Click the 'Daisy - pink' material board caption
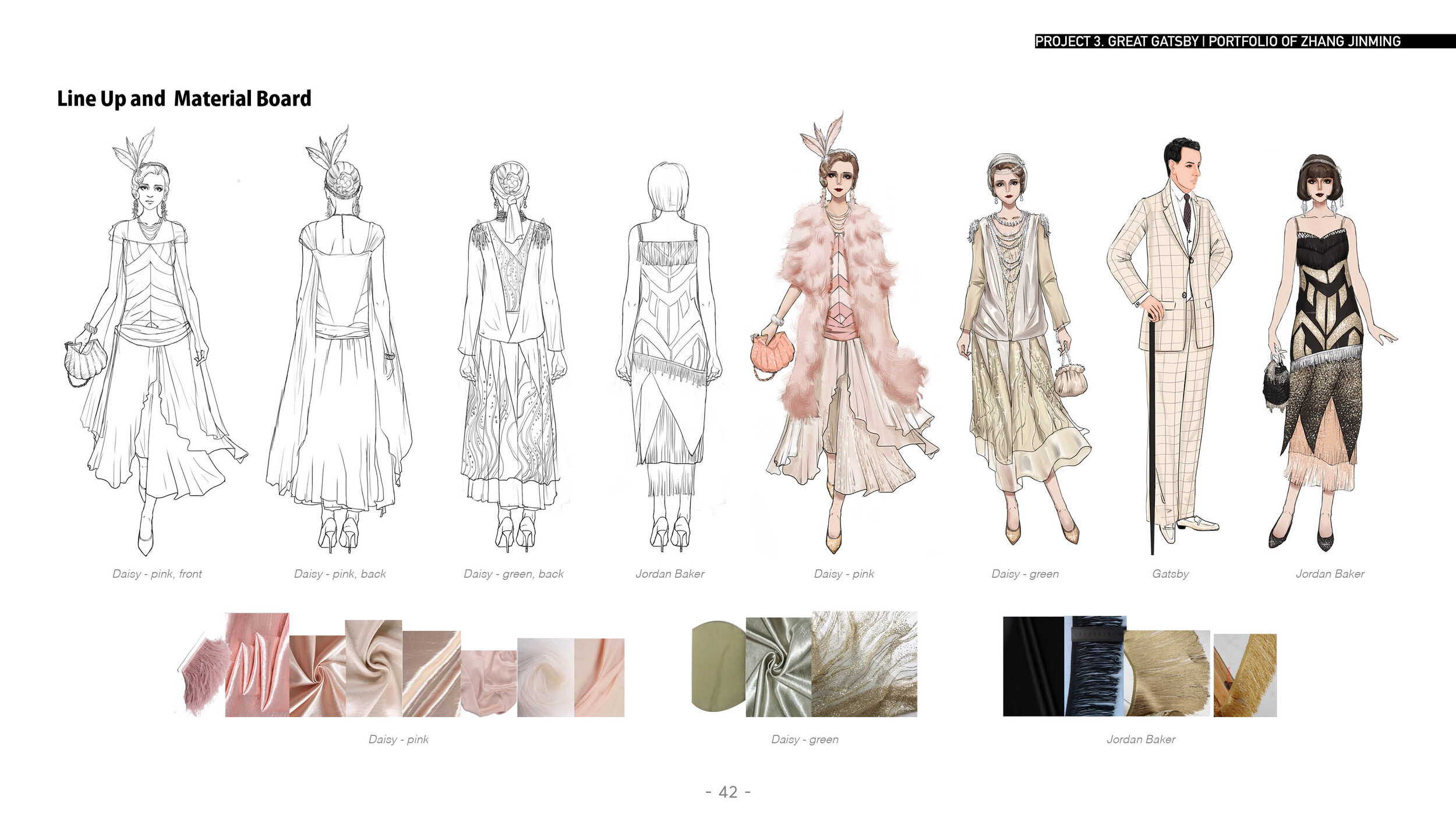This screenshot has height=819, width=1456. (x=398, y=740)
